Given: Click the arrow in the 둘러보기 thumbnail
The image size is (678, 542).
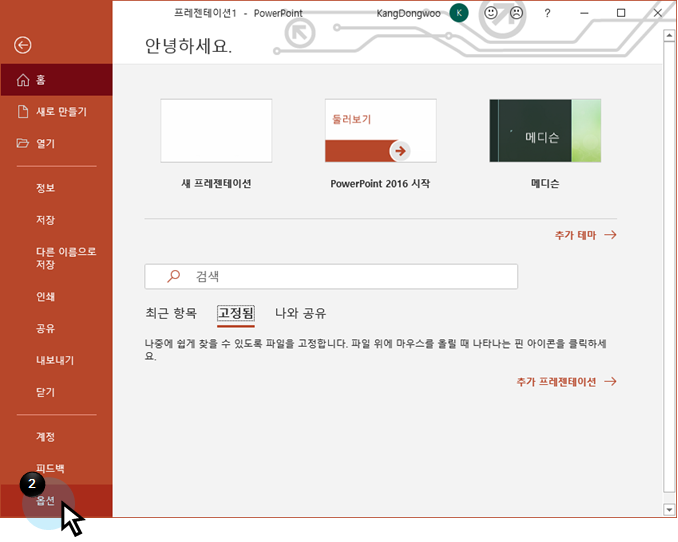Looking at the screenshot, I should (400, 151).
